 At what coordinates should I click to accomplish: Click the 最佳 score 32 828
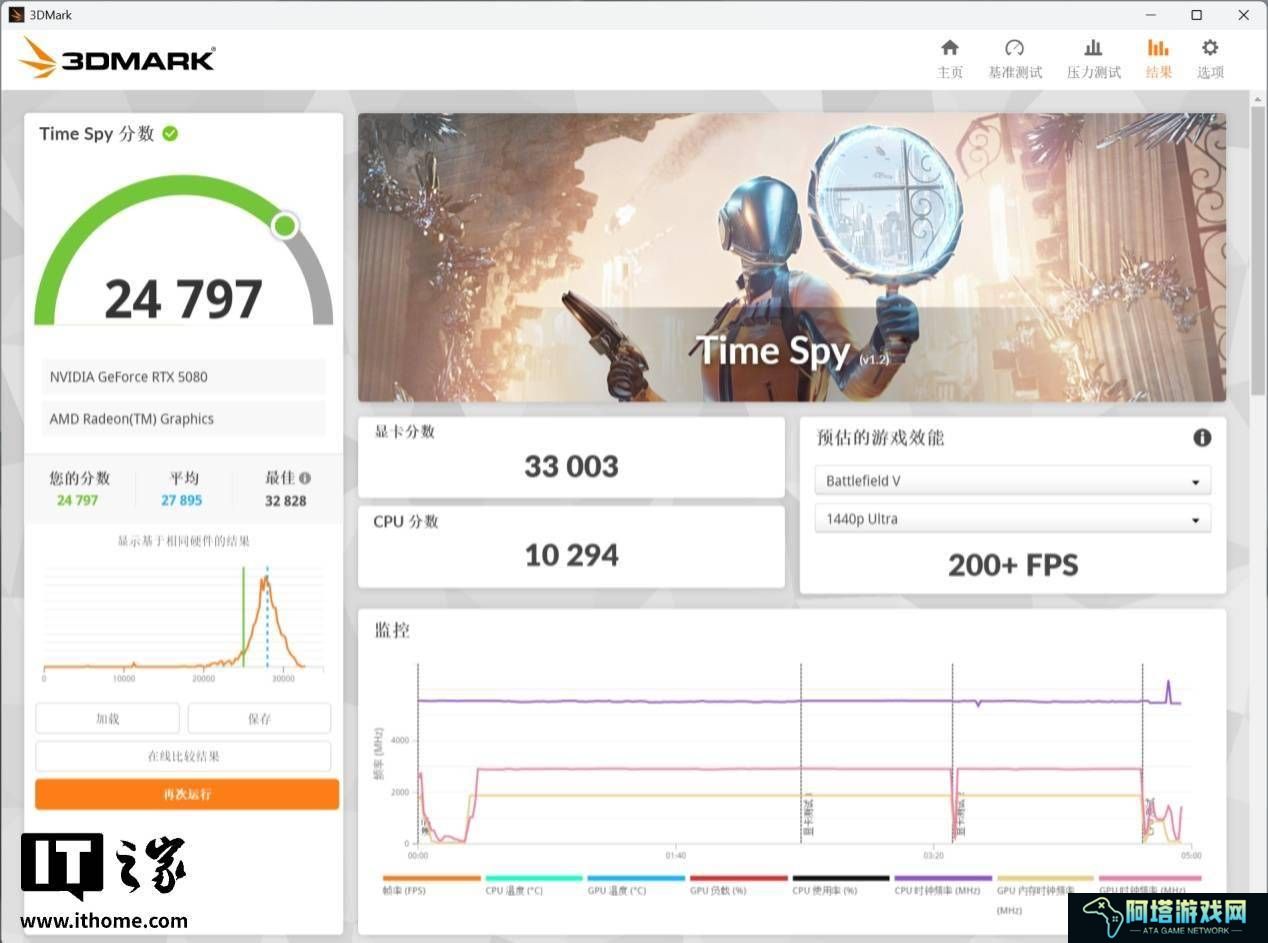286,500
